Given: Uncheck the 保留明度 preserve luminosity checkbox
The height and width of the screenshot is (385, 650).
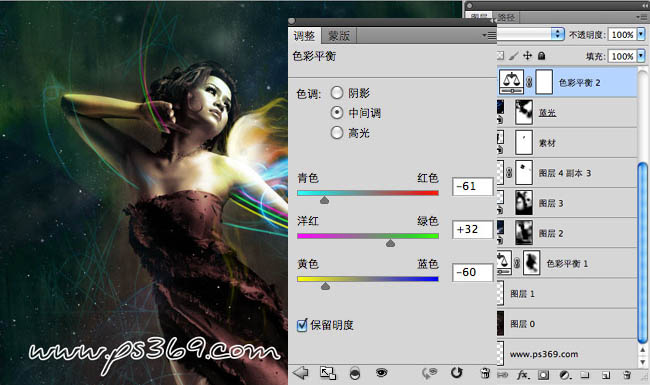Looking at the screenshot, I should (302, 325).
